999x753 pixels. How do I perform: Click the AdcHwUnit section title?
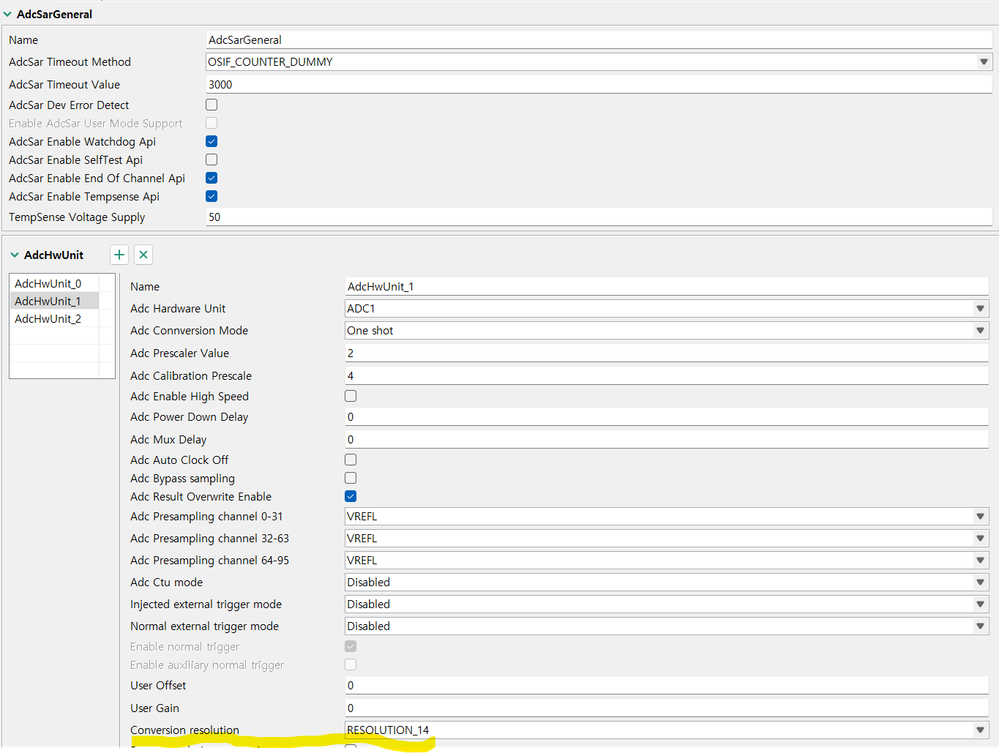[54, 255]
